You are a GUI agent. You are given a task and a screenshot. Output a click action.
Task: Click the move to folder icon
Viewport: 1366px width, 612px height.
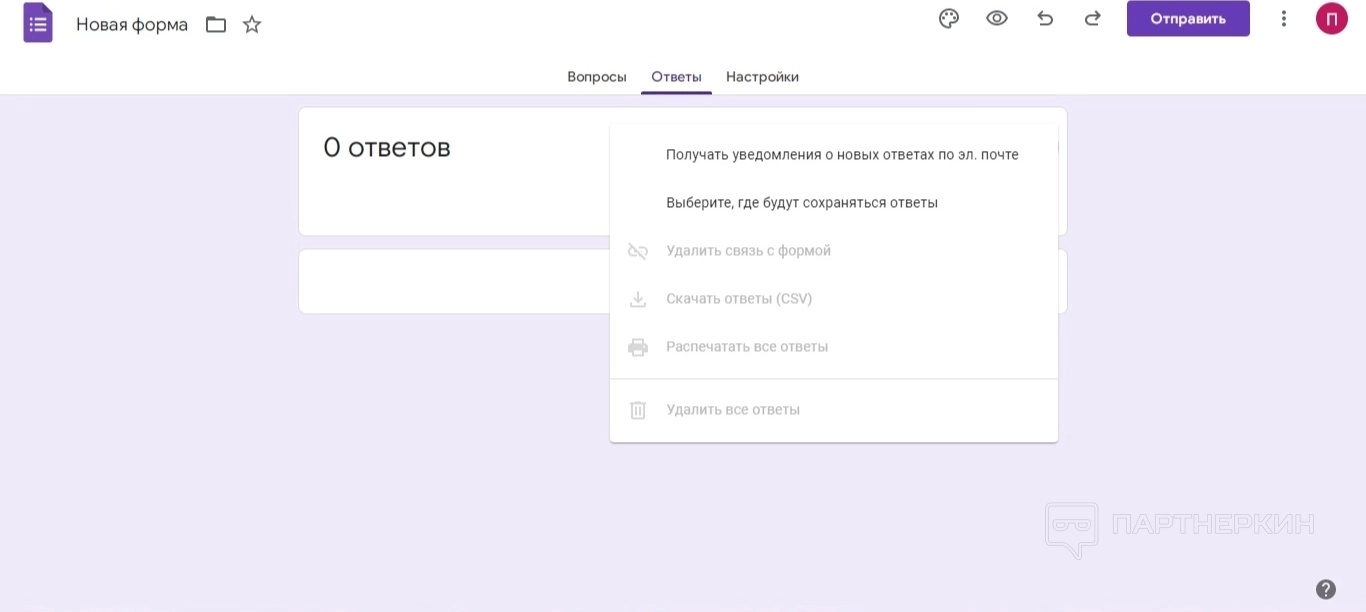tap(216, 25)
